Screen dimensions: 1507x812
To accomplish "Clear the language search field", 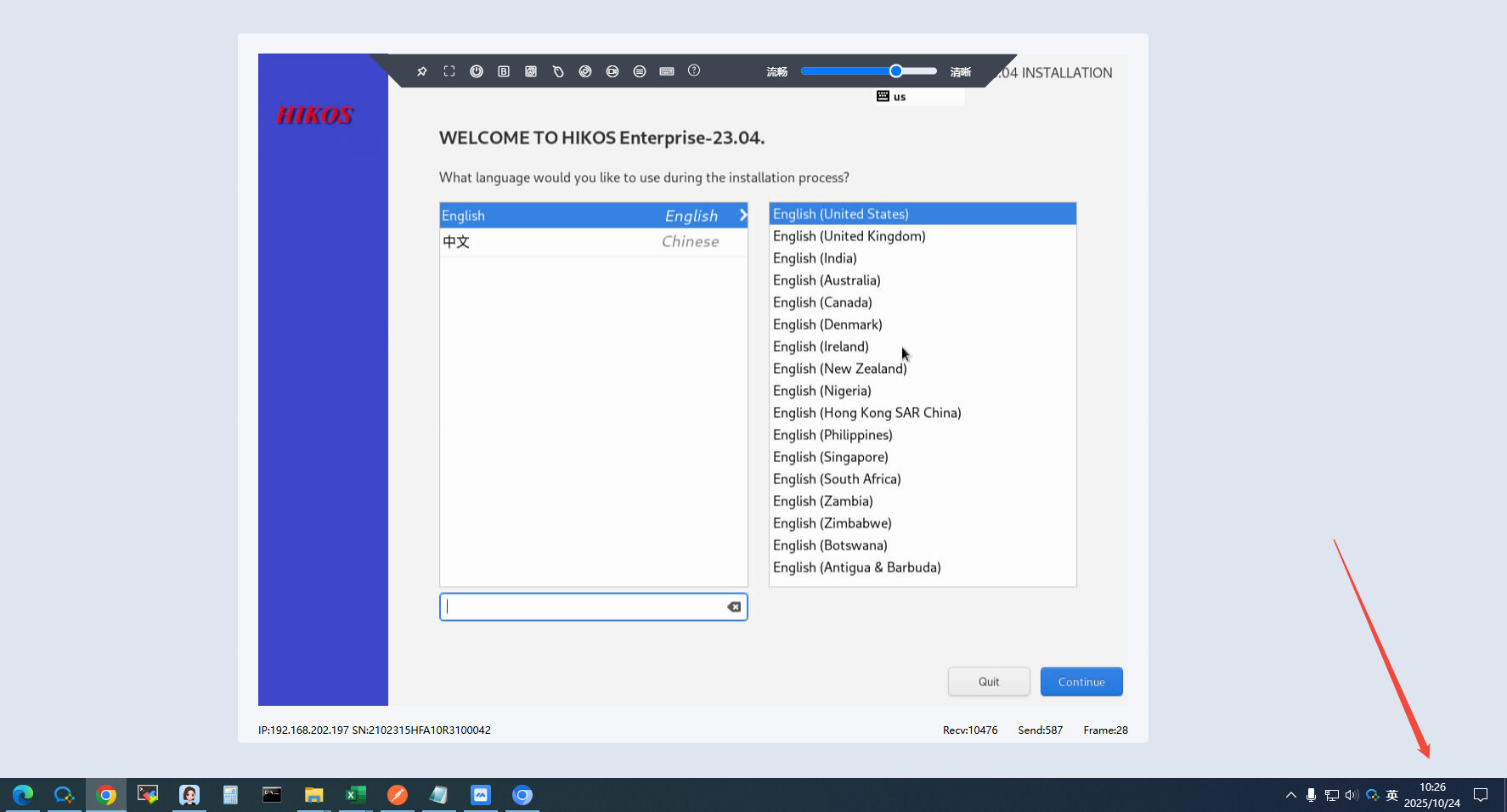I will tap(734, 606).
